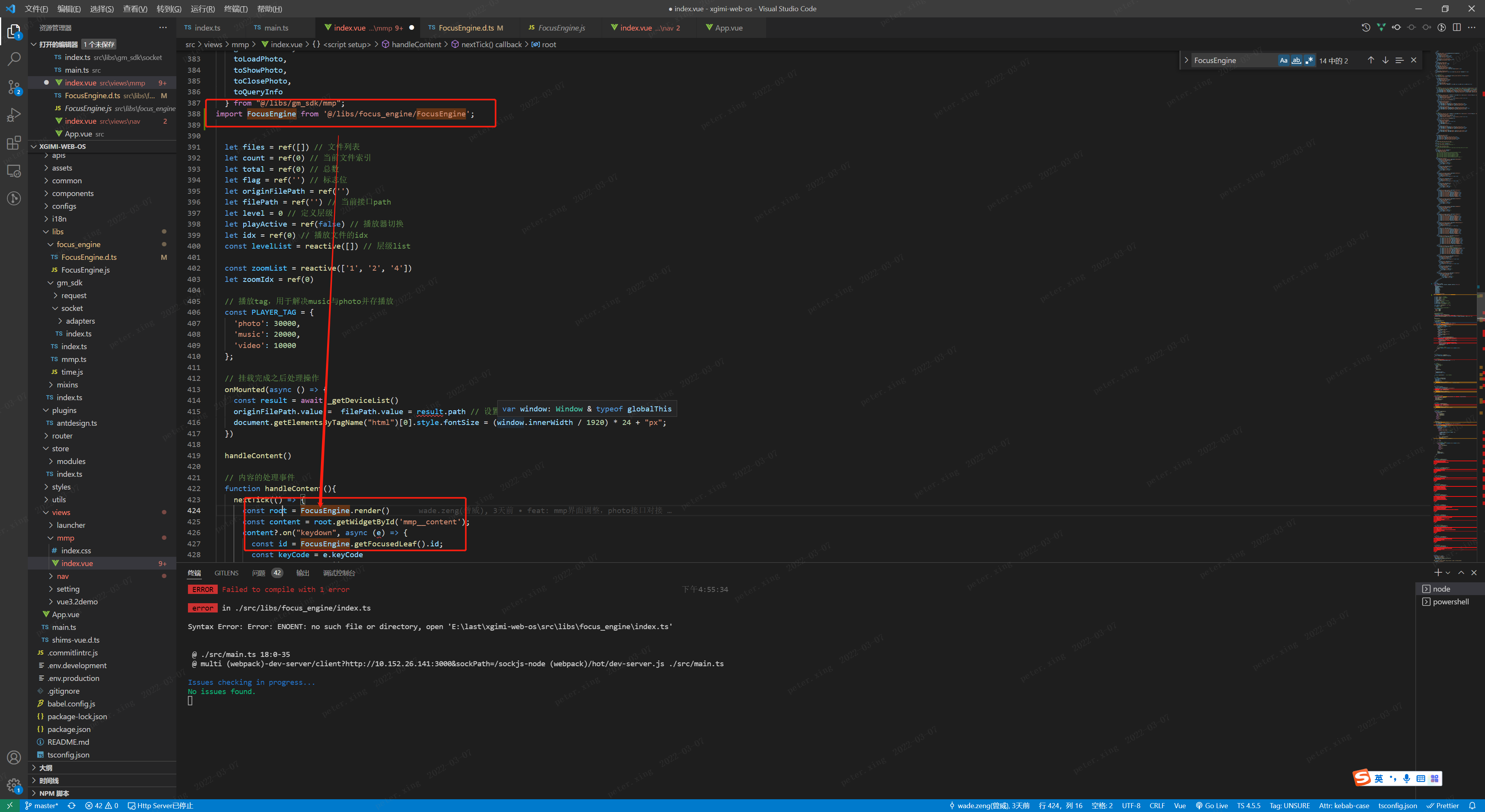Click Go Live in status bar
This screenshot has width=1485, height=812.
point(1211,806)
